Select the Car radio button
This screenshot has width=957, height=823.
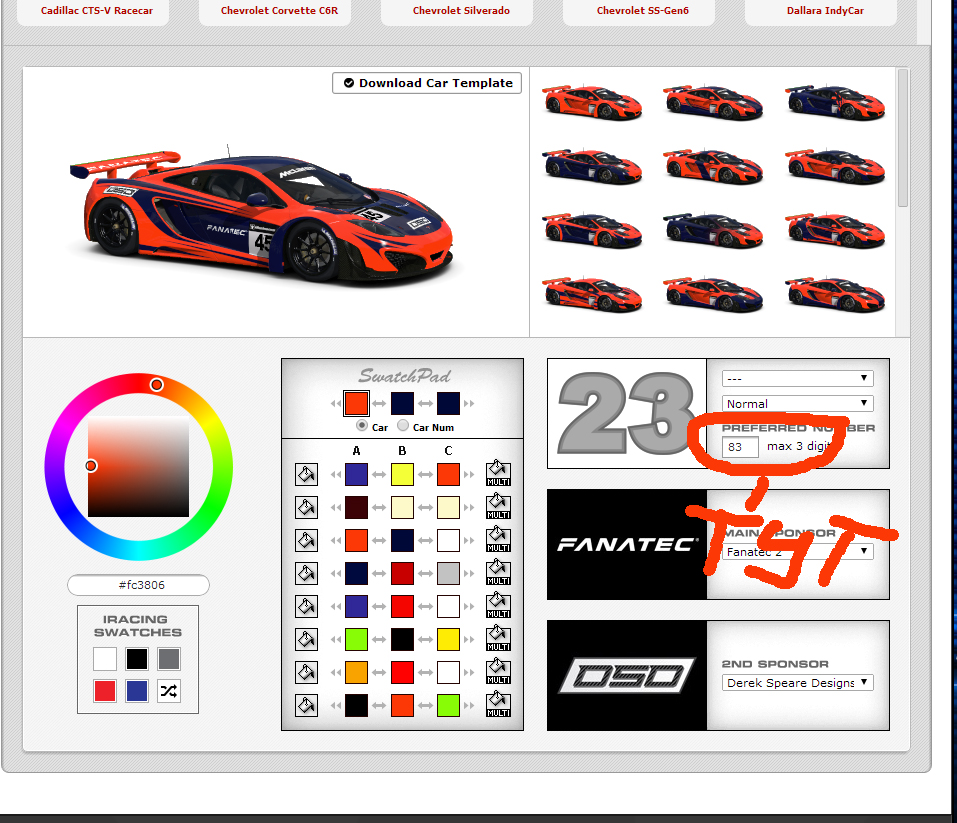pyautogui.click(x=362, y=426)
